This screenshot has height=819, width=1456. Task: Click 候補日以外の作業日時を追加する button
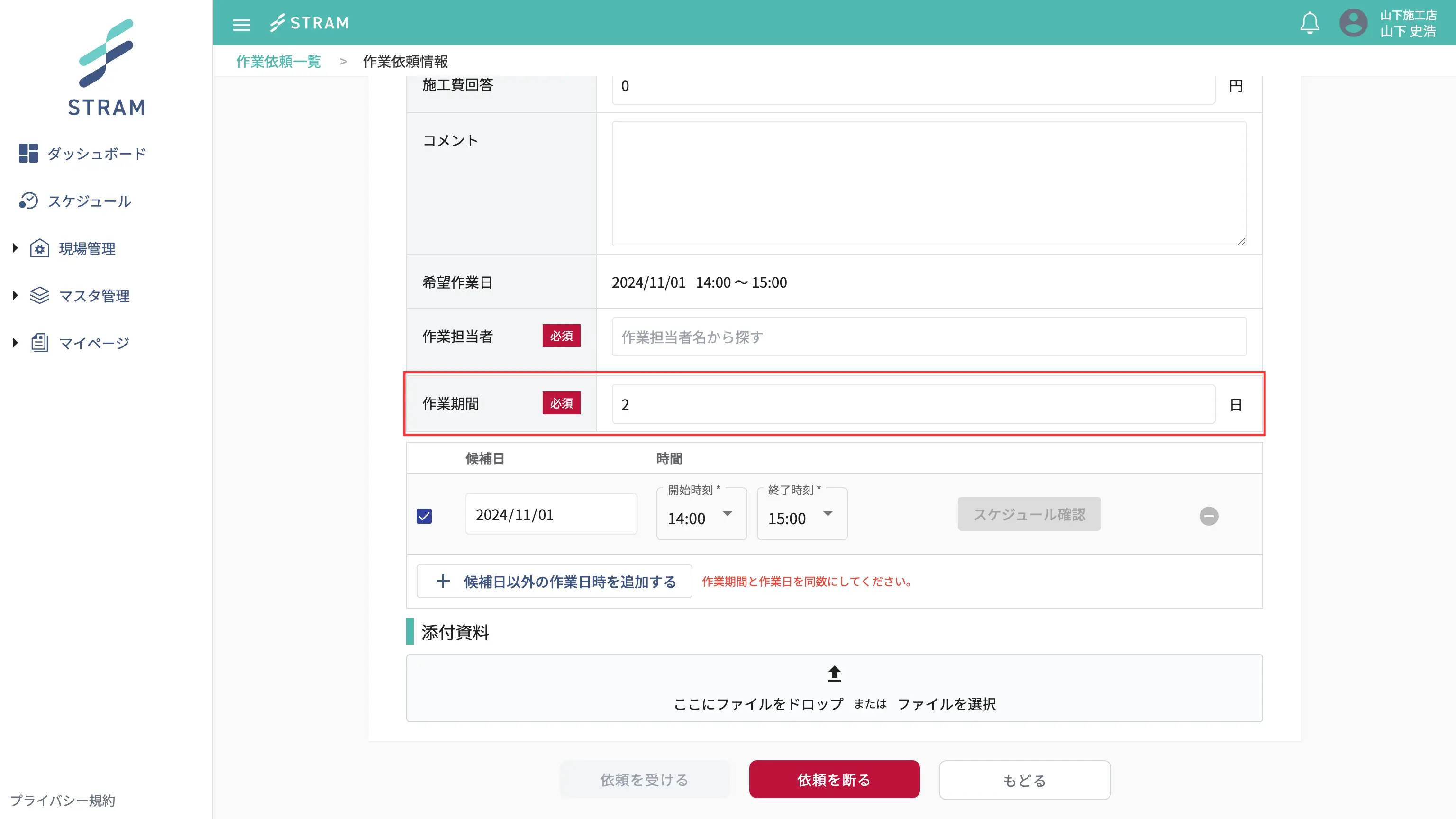(x=554, y=581)
